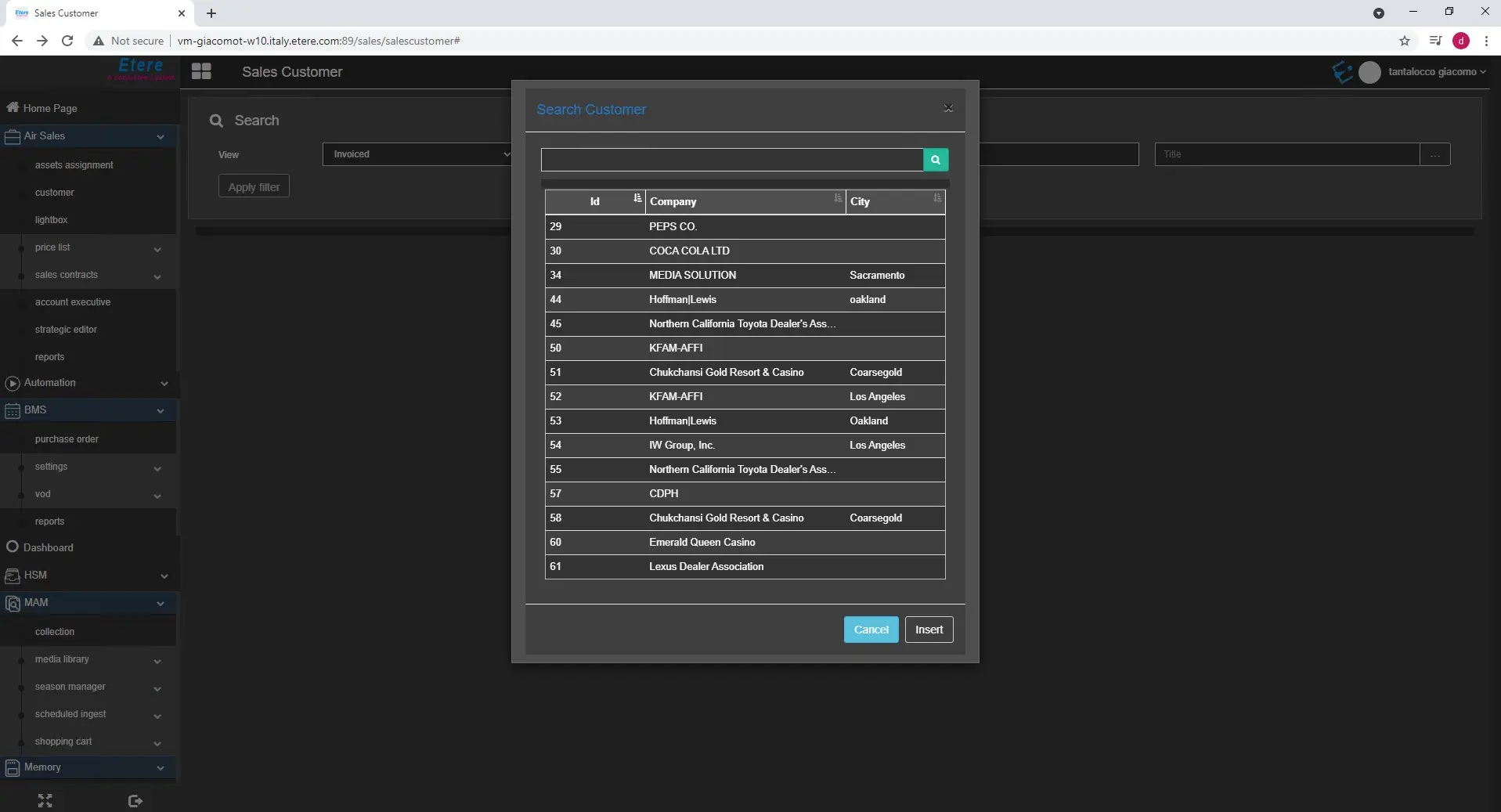The image size is (1501, 812).
Task: Click the Insert button
Action: pyautogui.click(x=929, y=630)
